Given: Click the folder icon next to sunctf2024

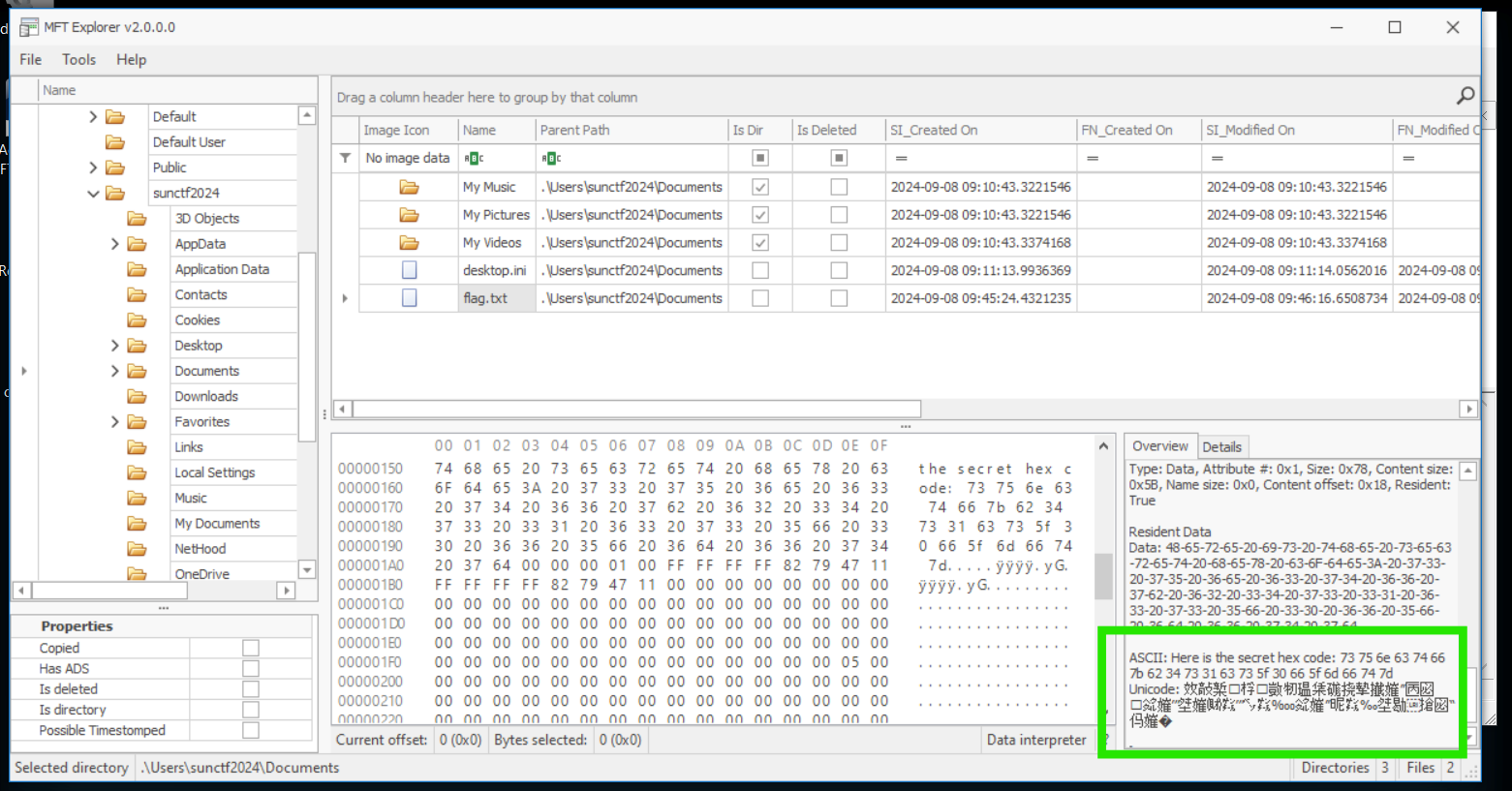Looking at the screenshot, I should point(115,193).
